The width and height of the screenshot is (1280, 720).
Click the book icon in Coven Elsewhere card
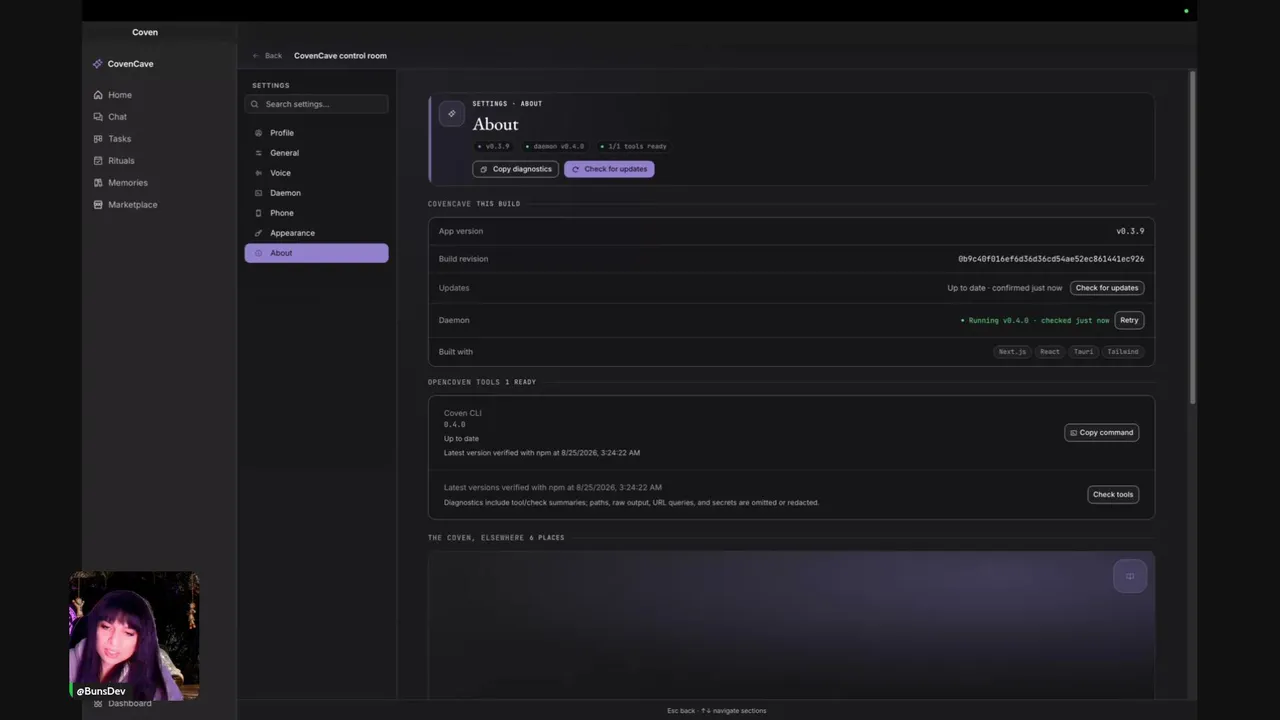(x=1130, y=576)
